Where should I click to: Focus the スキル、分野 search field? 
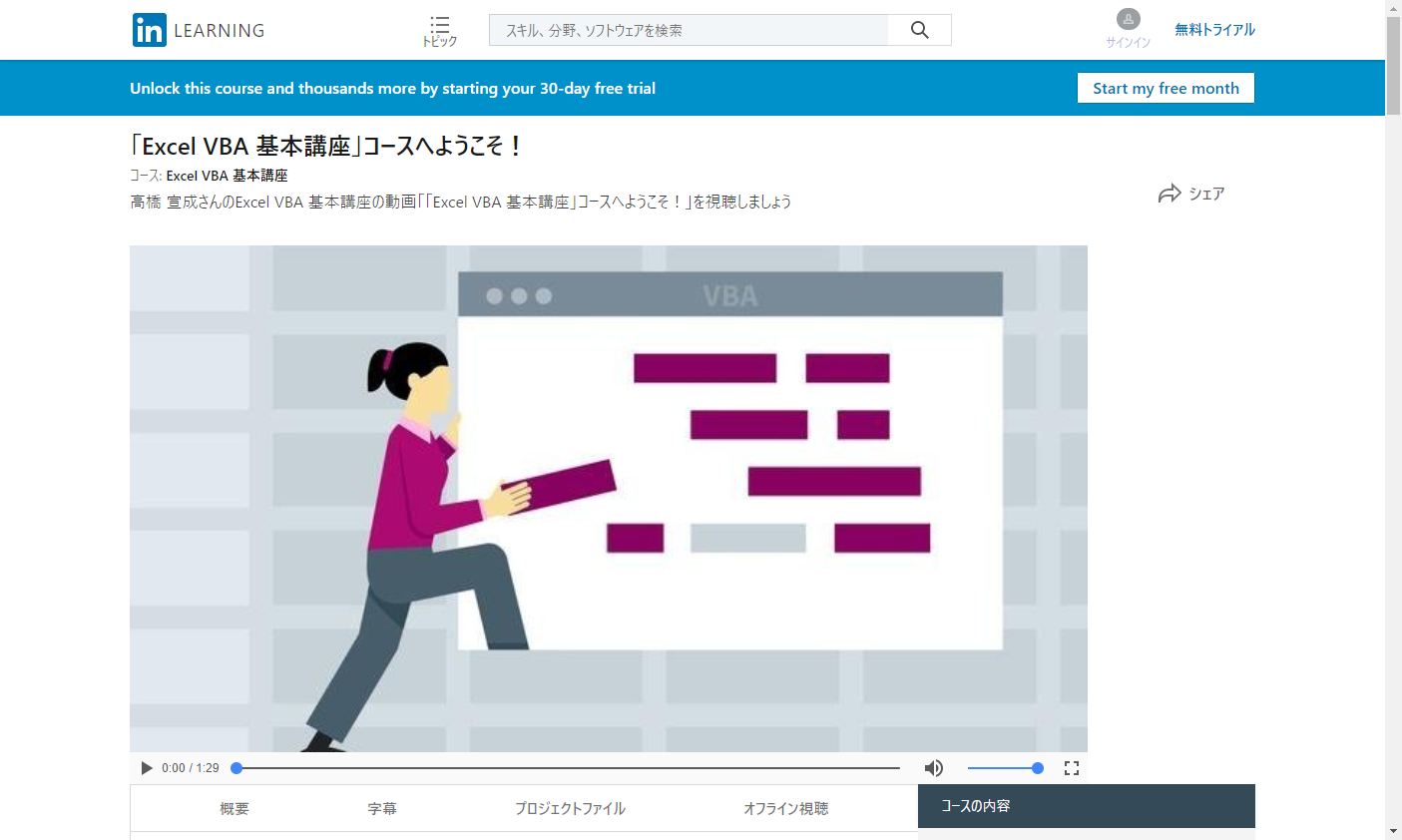(x=689, y=30)
